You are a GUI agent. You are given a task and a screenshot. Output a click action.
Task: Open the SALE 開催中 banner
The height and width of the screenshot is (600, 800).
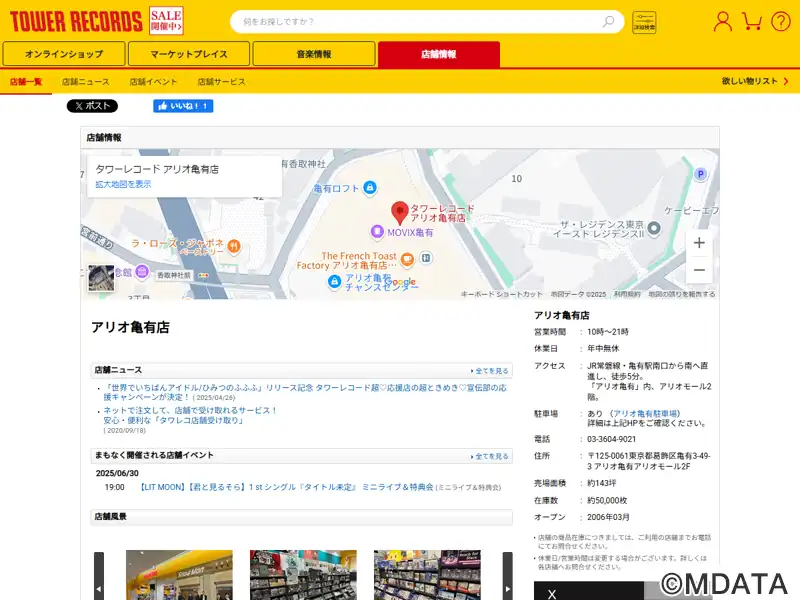pyautogui.click(x=166, y=21)
